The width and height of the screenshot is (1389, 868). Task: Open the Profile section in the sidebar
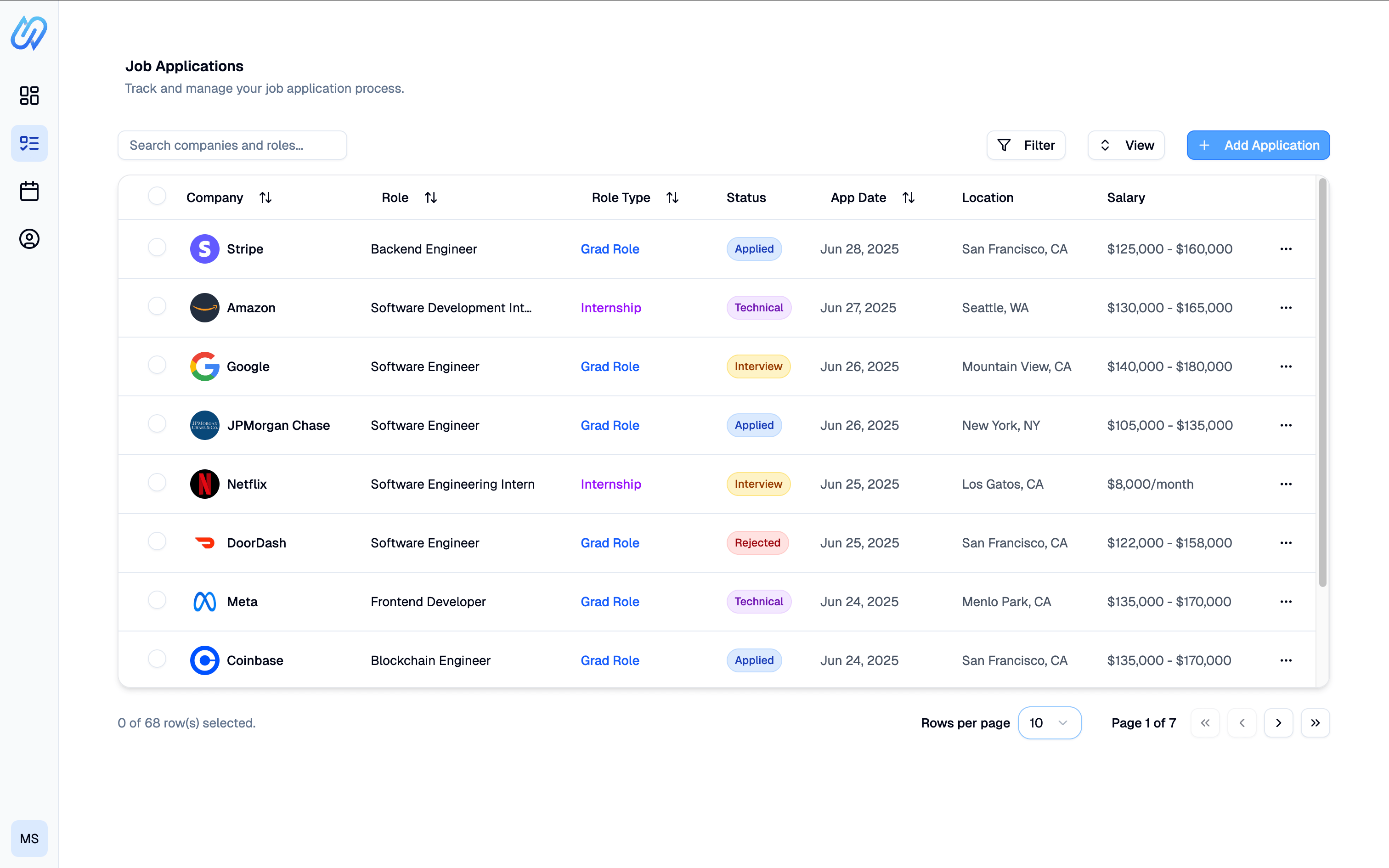coord(28,239)
